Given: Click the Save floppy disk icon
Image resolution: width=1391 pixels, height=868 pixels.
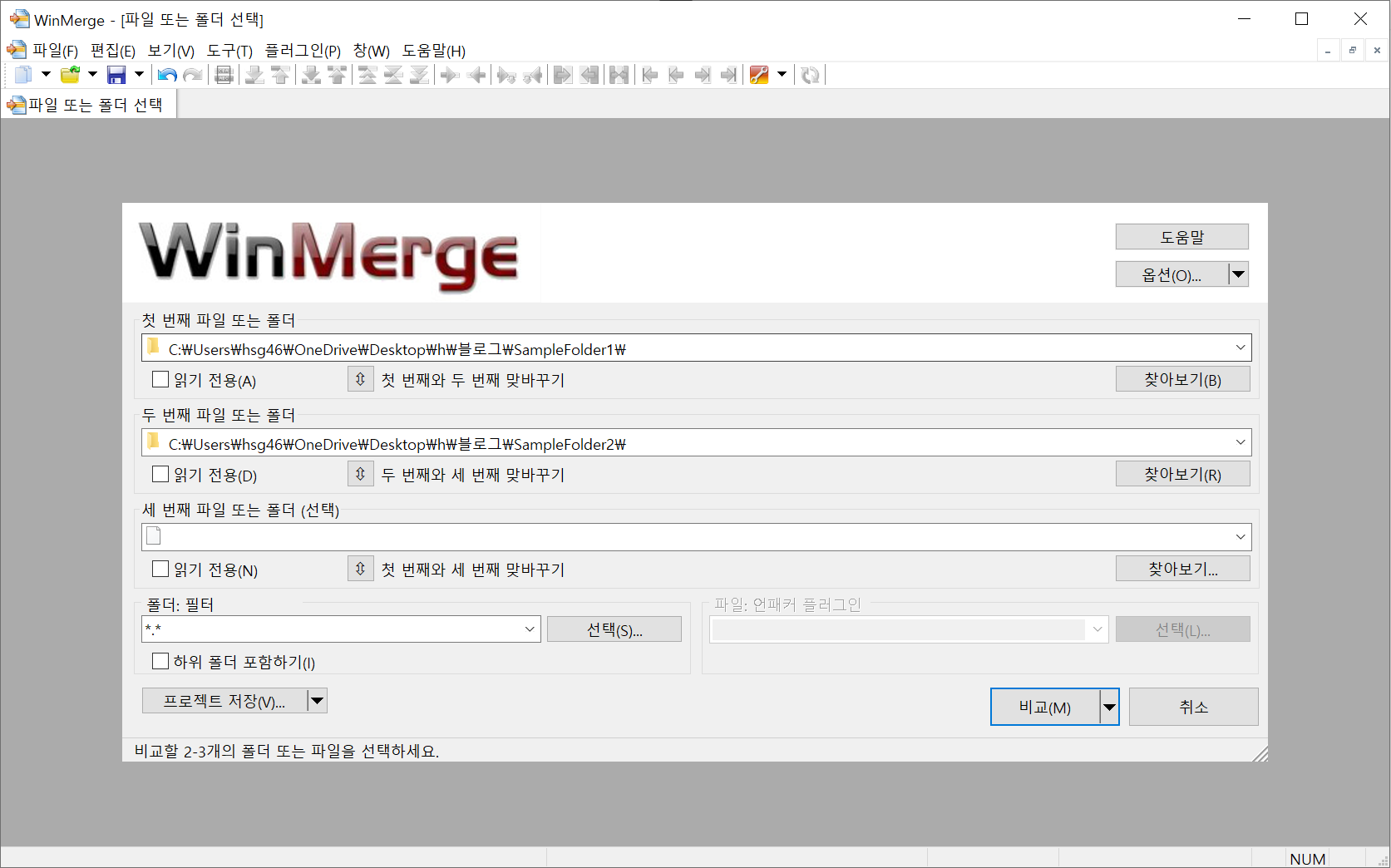Looking at the screenshot, I should click(116, 75).
